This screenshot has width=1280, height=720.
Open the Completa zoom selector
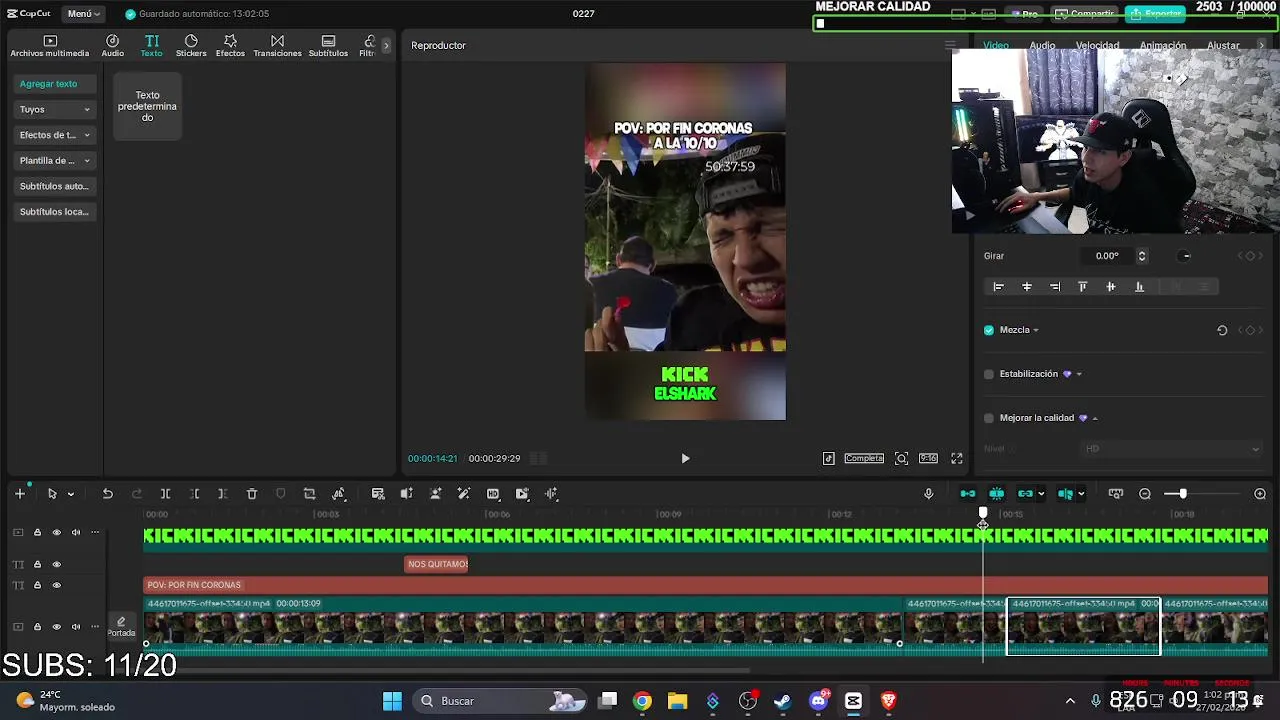(864, 458)
